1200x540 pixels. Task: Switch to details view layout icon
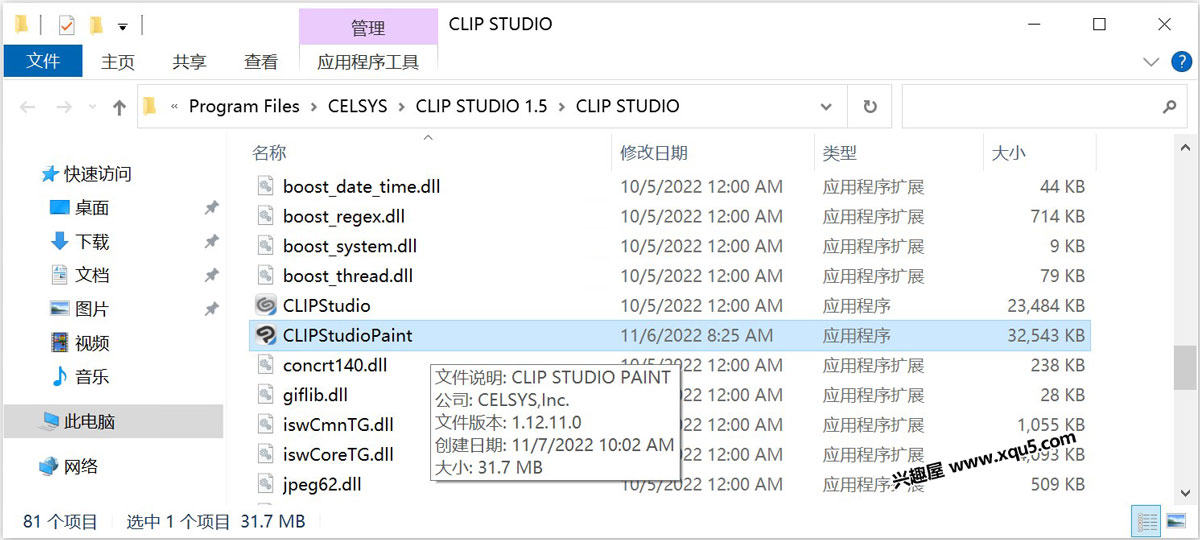pyautogui.click(x=1147, y=521)
